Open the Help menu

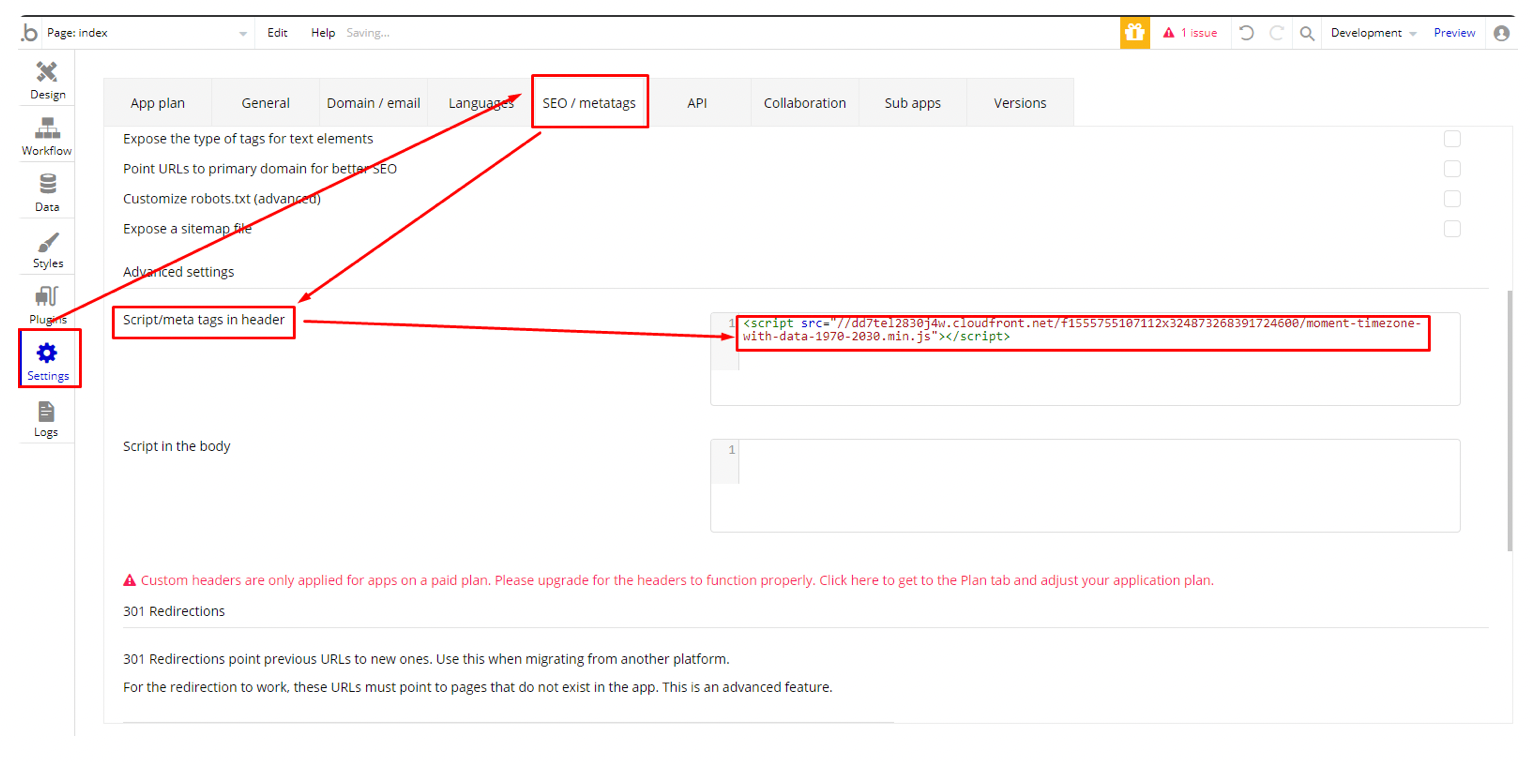click(323, 33)
